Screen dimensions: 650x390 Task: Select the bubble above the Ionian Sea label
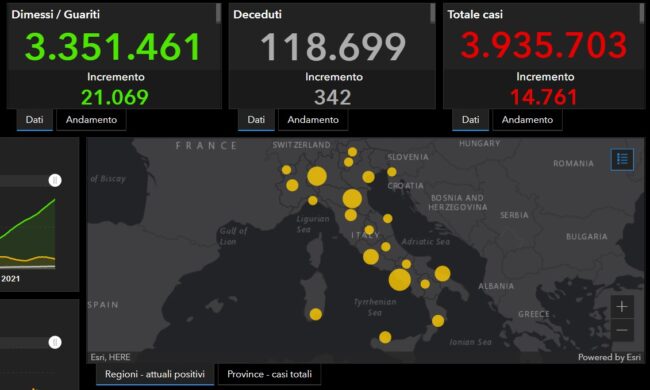click(438, 321)
